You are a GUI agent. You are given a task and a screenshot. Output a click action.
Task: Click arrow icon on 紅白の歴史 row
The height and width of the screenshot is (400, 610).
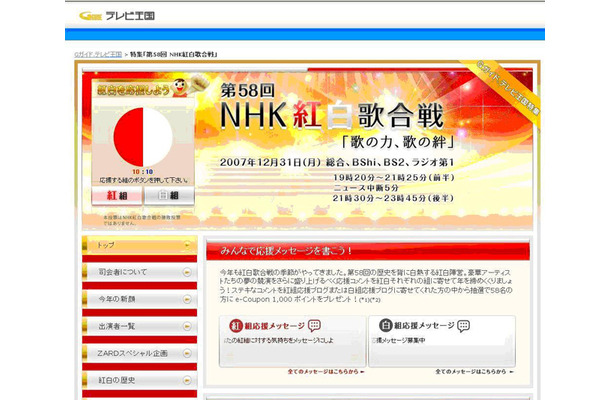click(x=187, y=380)
